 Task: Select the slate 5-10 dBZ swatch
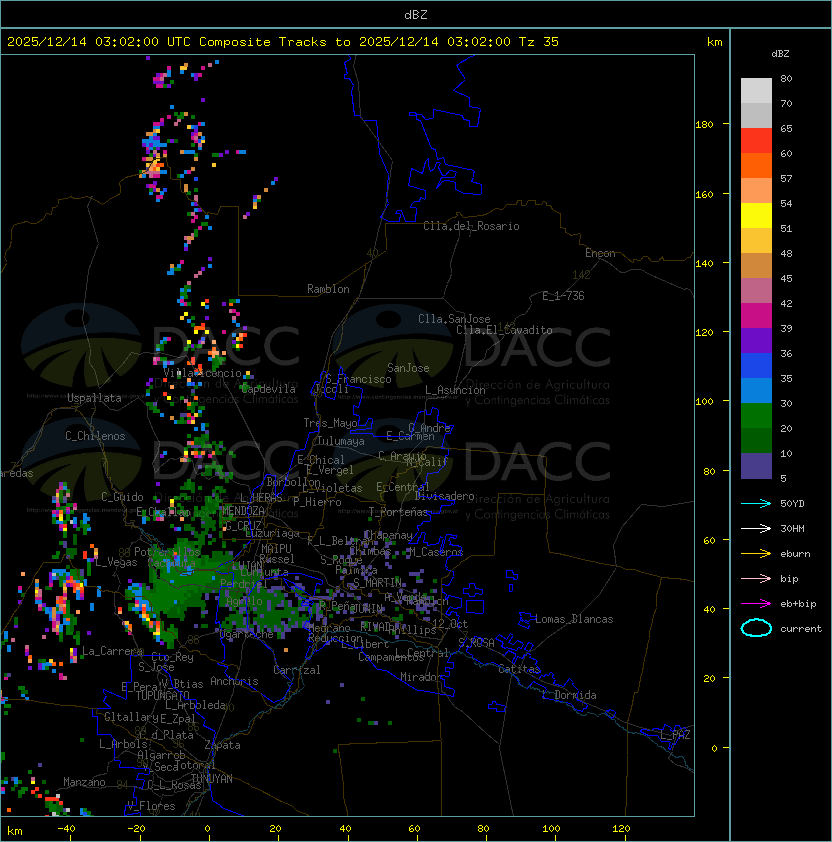click(756, 466)
